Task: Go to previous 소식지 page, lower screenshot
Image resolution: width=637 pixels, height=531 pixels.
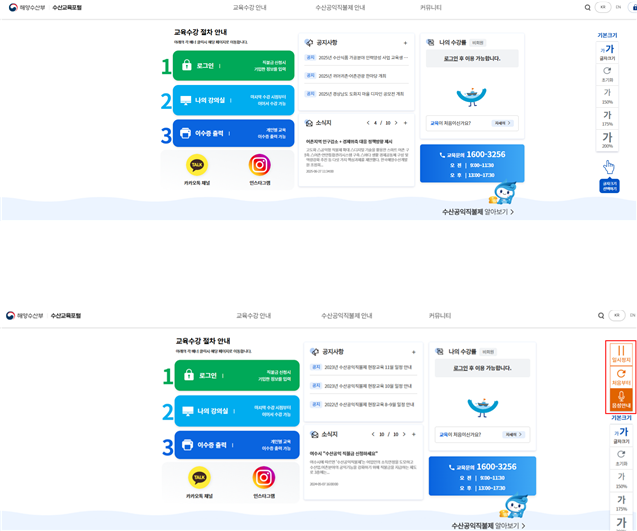Action: (x=373, y=434)
